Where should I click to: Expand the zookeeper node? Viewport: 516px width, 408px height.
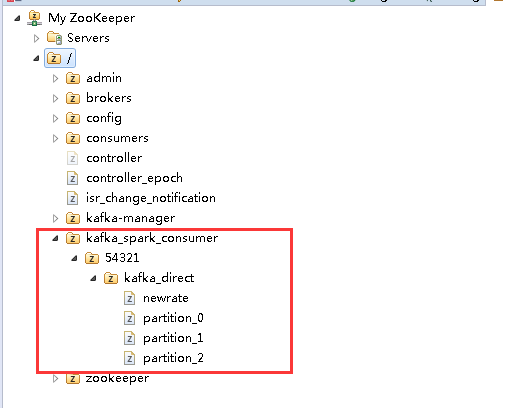point(55,378)
